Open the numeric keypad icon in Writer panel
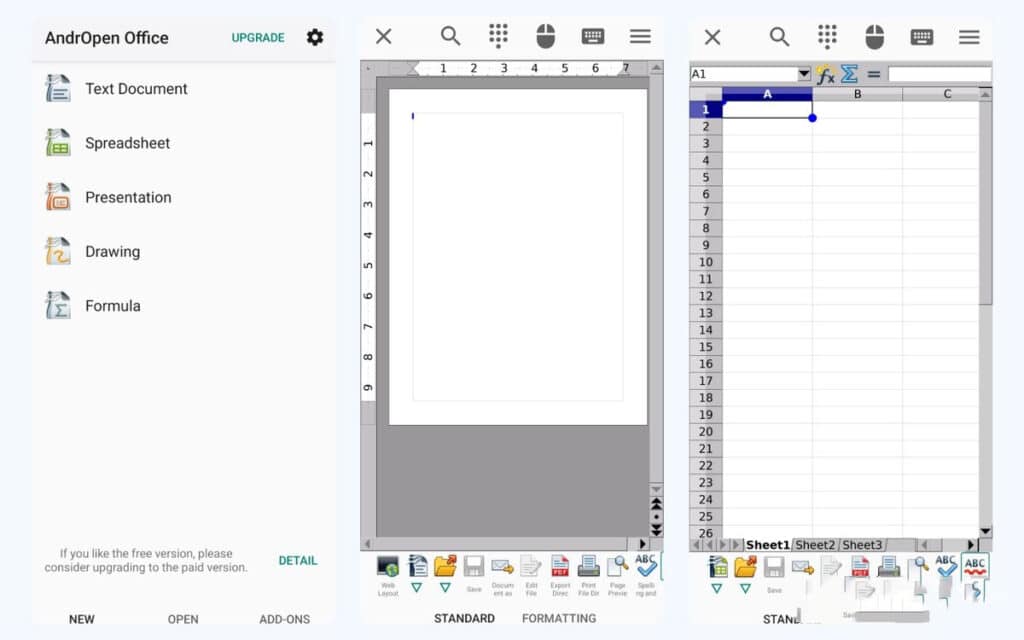This screenshot has width=1024, height=640. (x=498, y=36)
